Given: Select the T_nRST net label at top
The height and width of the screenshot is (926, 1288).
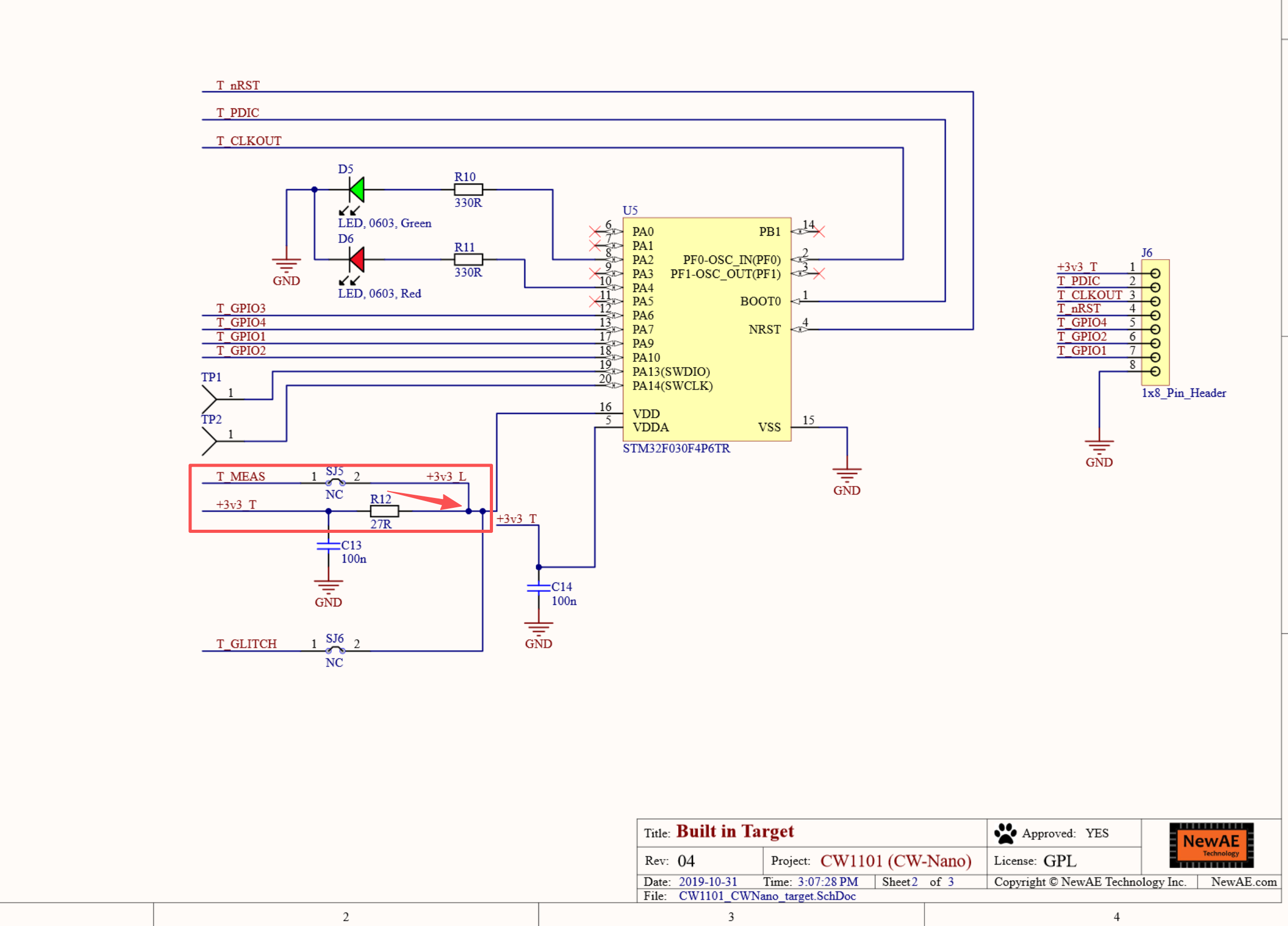Looking at the screenshot, I should point(238,85).
